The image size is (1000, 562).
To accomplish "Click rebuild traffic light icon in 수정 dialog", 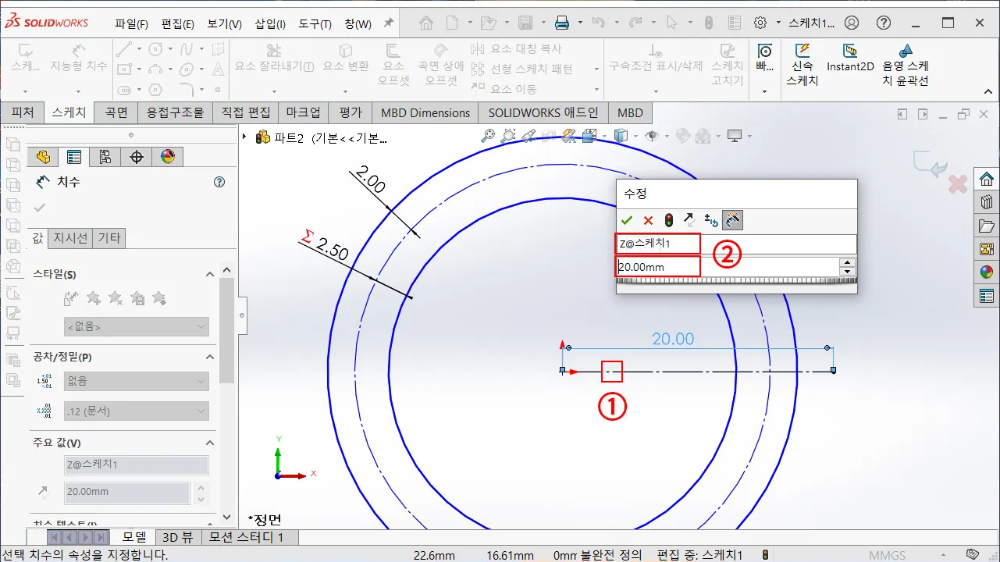I will (668, 220).
